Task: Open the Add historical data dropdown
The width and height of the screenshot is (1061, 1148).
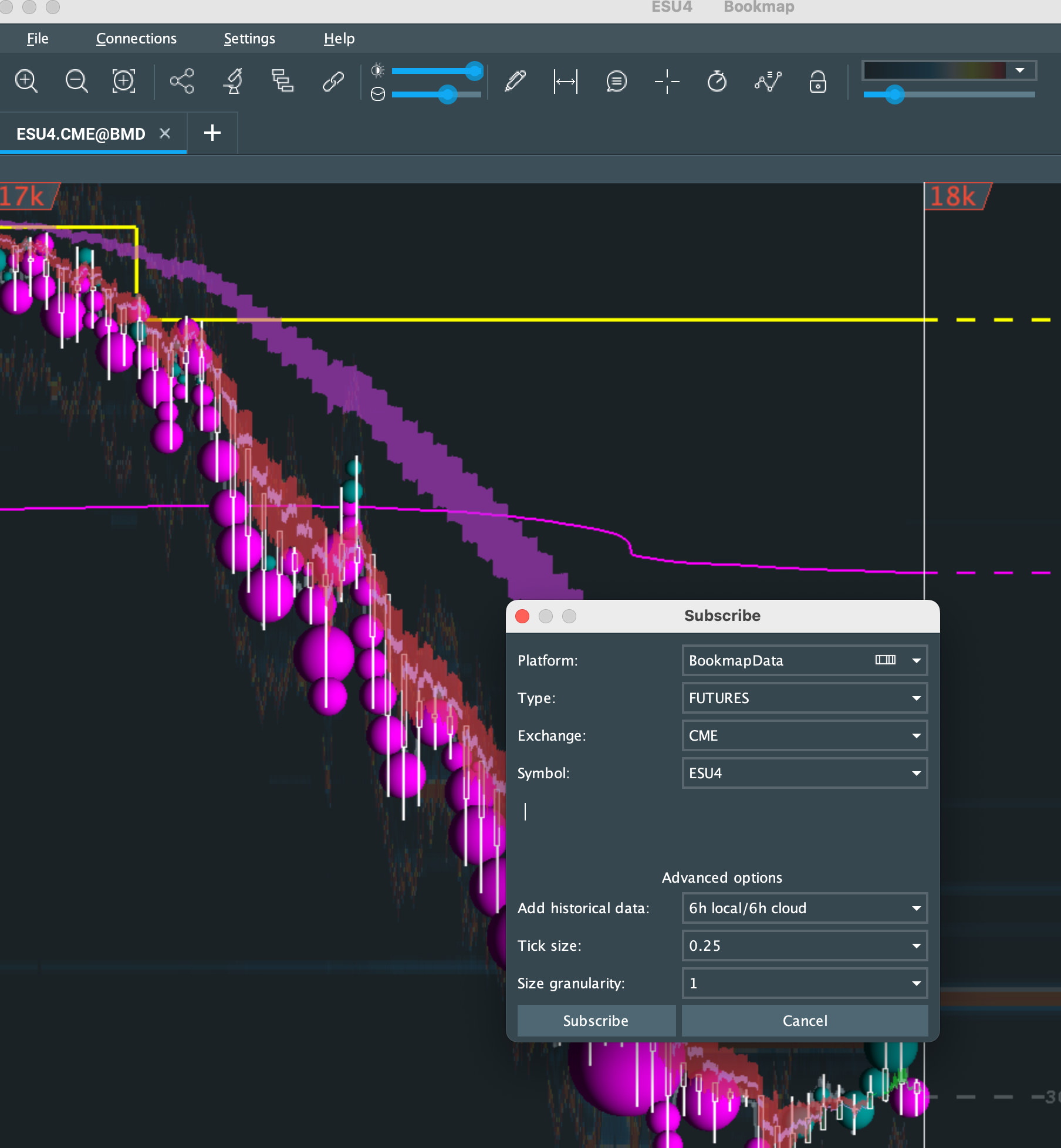Action: click(x=804, y=908)
